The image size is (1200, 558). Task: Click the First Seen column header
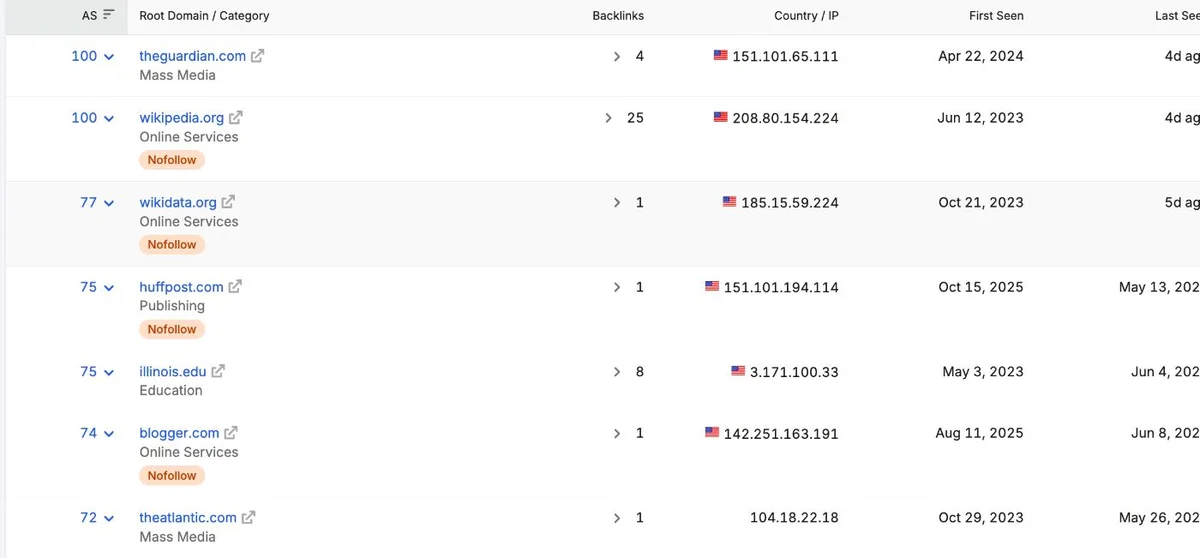(996, 16)
